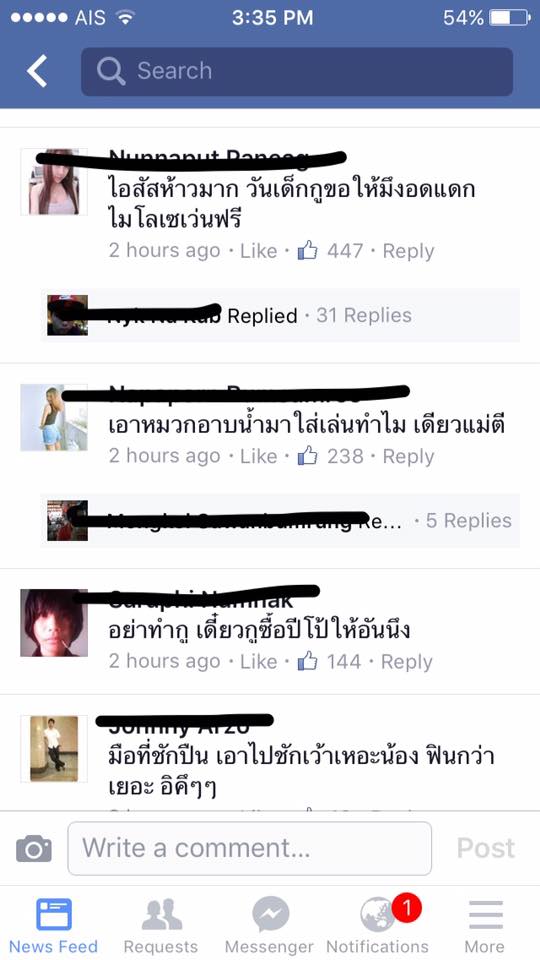Click the Post button
The width and height of the screenshot is (540, 960).
pyautogui.click(x=486, y=849)
